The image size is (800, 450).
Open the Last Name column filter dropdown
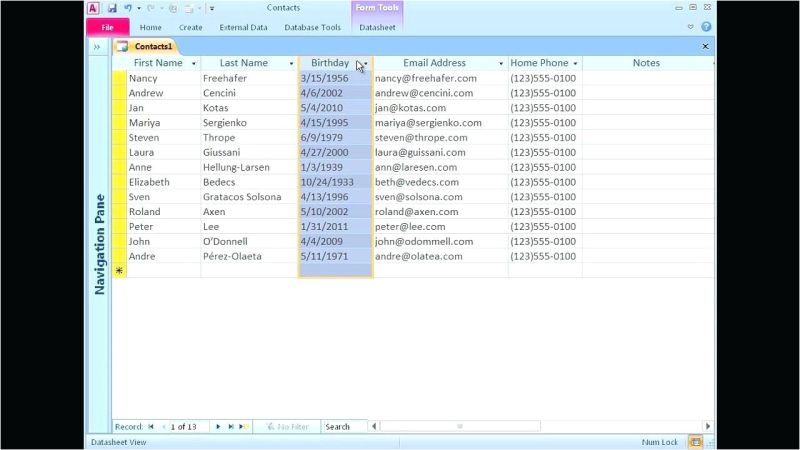[x=291, y=63]
